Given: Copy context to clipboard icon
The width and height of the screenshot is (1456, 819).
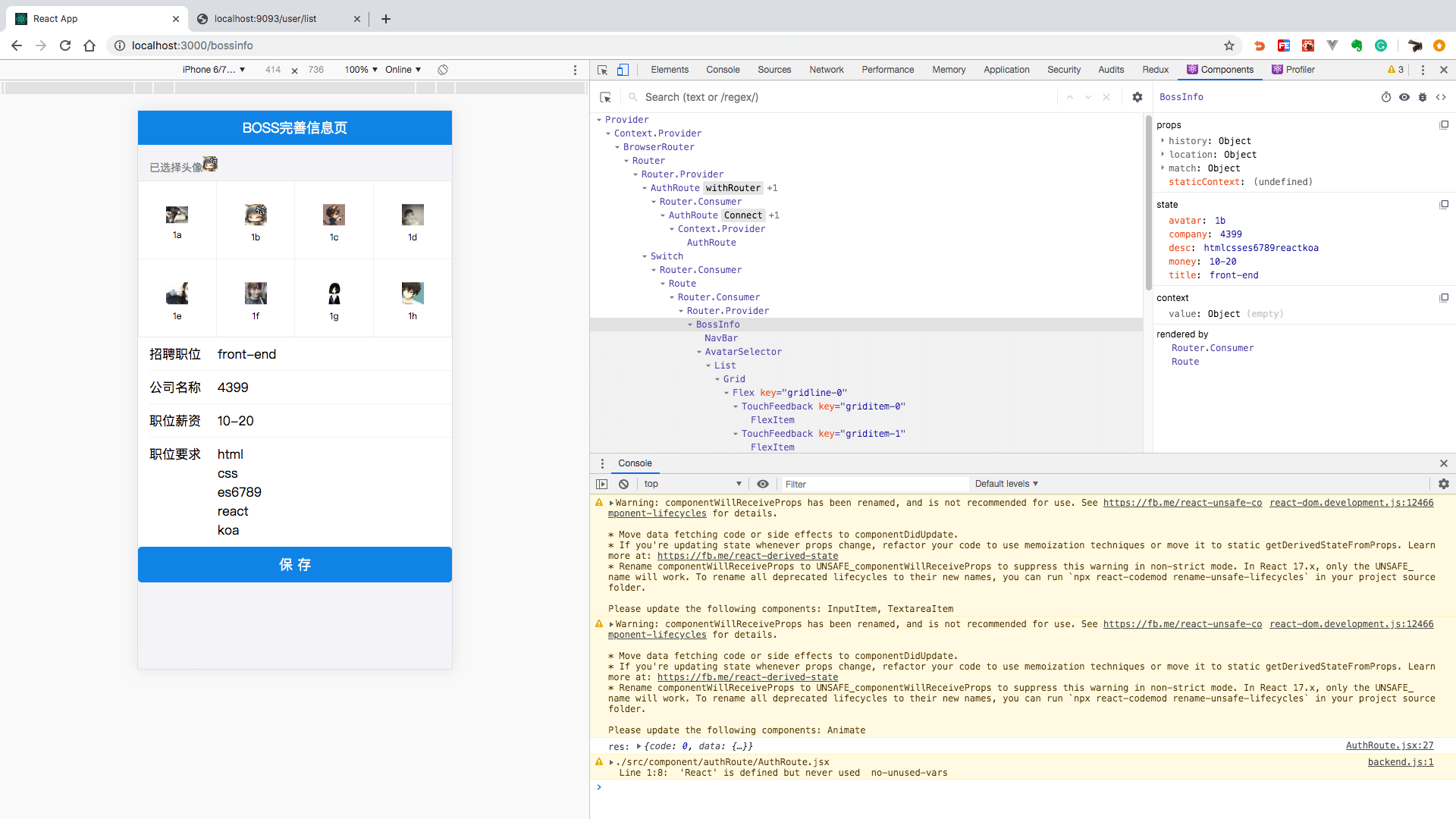Looking at the screenshot, I should [1444, 298].
